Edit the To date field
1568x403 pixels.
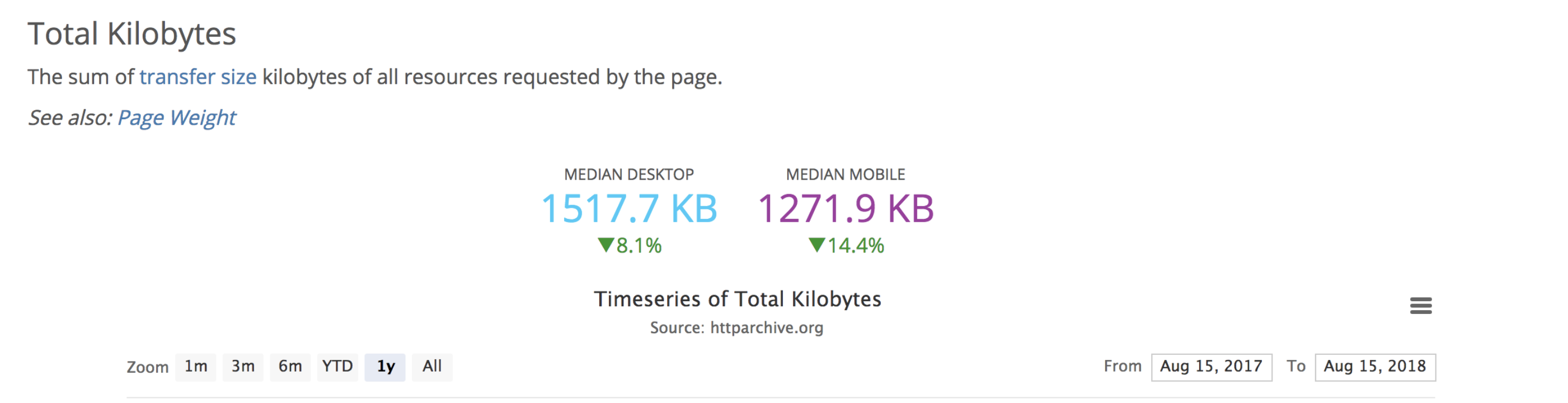(1374, 367)
